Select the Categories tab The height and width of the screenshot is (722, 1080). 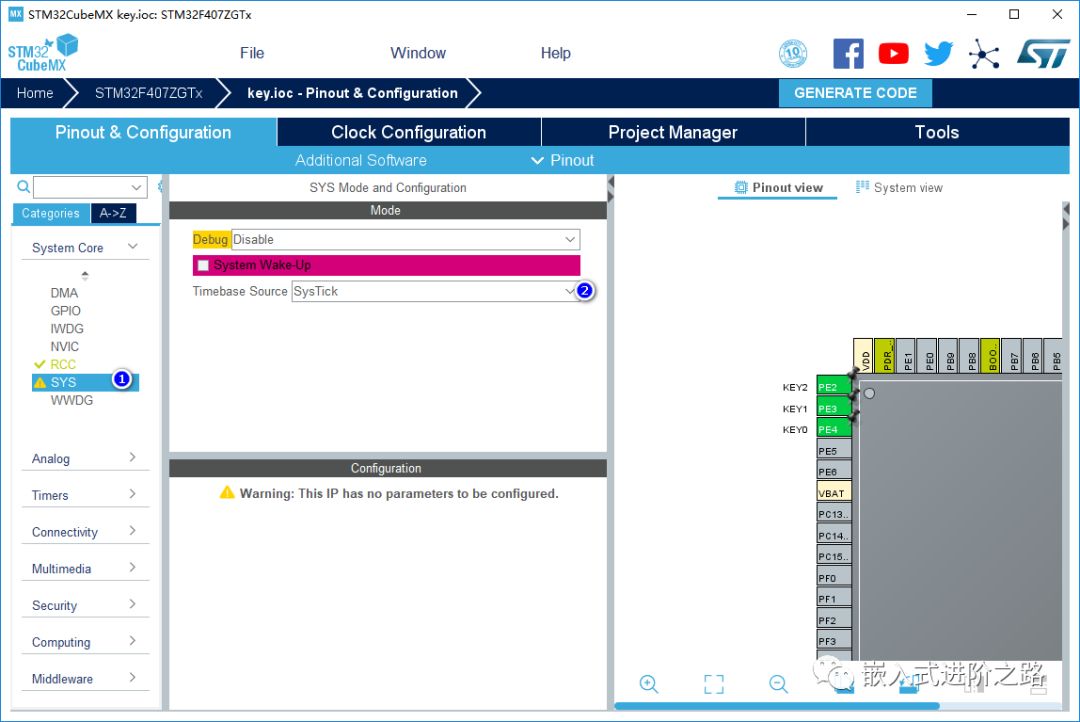click(x=51, y=213)
